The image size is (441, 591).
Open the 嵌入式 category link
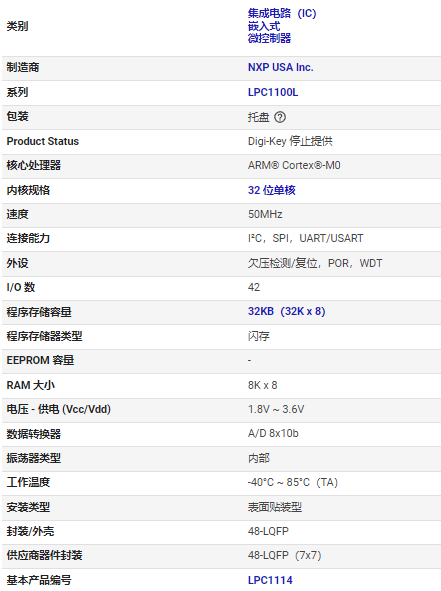coord(264,26)
